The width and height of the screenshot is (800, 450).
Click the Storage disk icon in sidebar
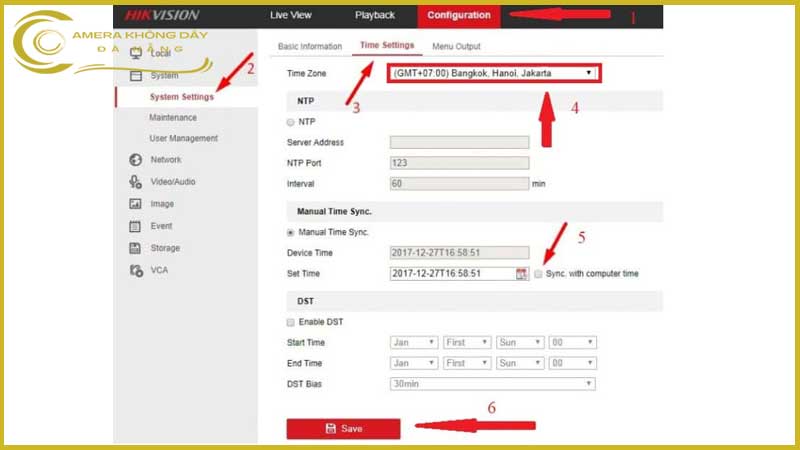tap(135, 248)
